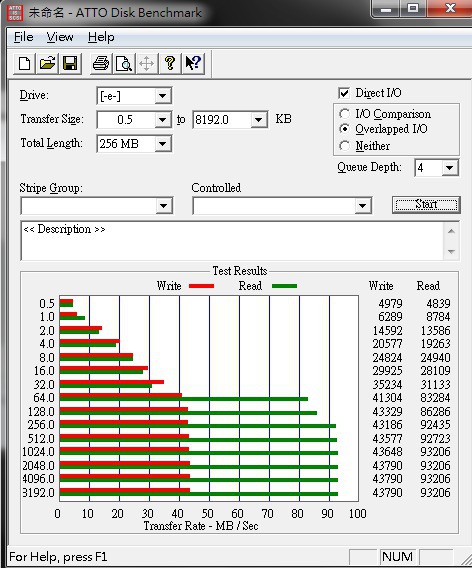The width and height of the screenshot is (472, 568).
Task: Select the I/O Comparison radio option
Action: [344, 114]
